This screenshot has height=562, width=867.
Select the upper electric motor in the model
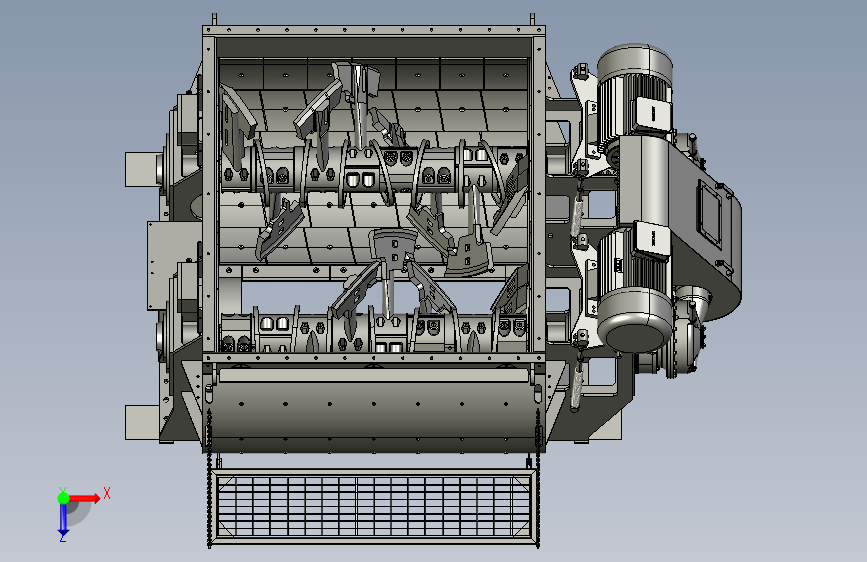click(x=635, y=91)
